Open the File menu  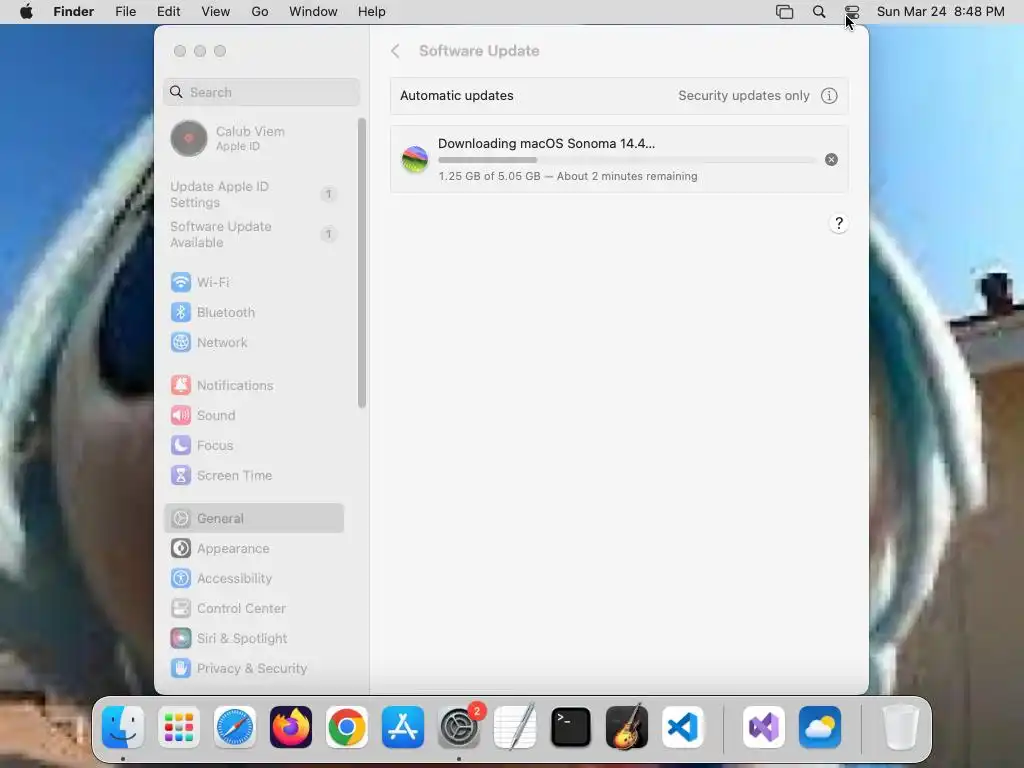[125, 12]
